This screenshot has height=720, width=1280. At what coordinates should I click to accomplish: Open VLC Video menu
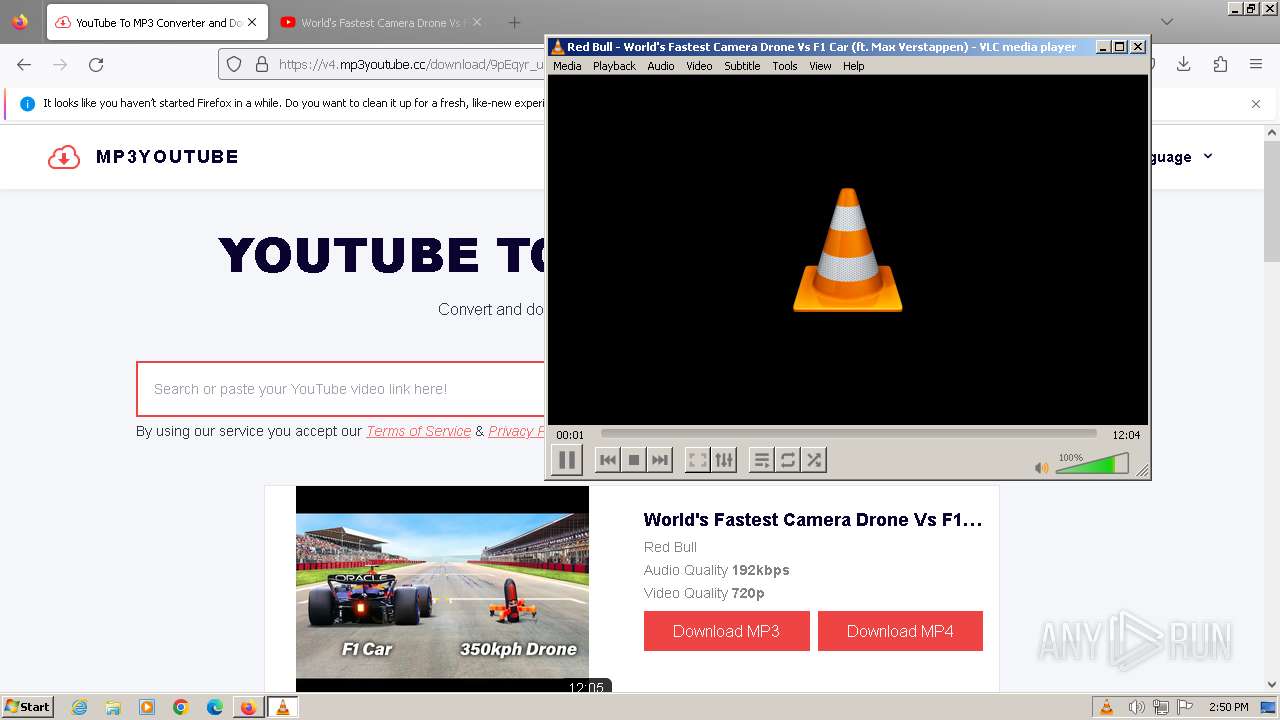(699, 66)
